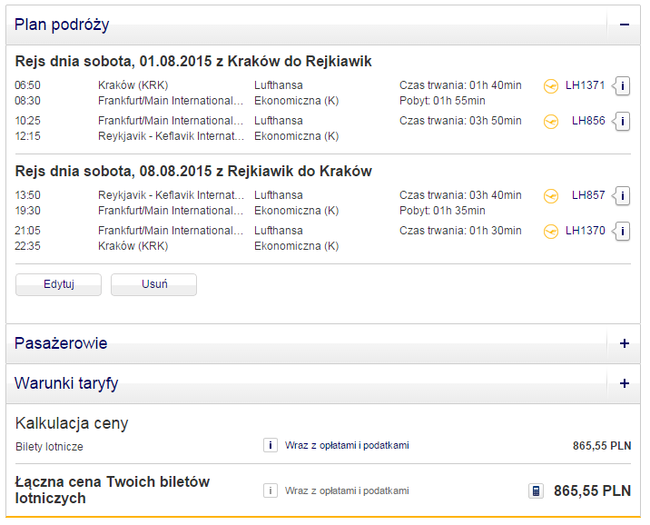Open info icon for flight LH1371
Image resolution: width=650 pixels, height=525 pixels.
pos(622,86)
